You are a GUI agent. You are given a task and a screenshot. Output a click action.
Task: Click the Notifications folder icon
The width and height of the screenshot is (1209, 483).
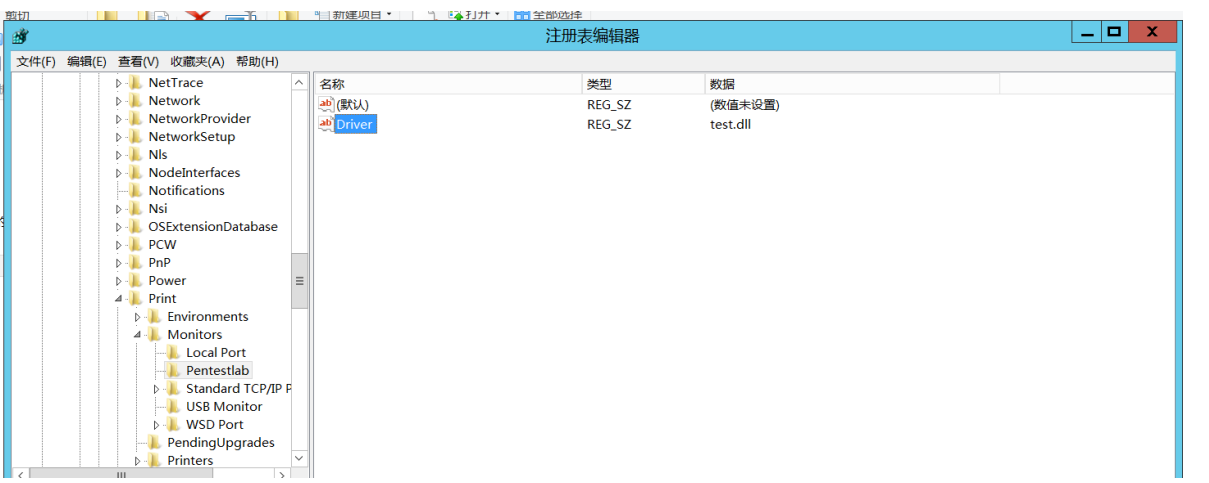coord(136,190)
